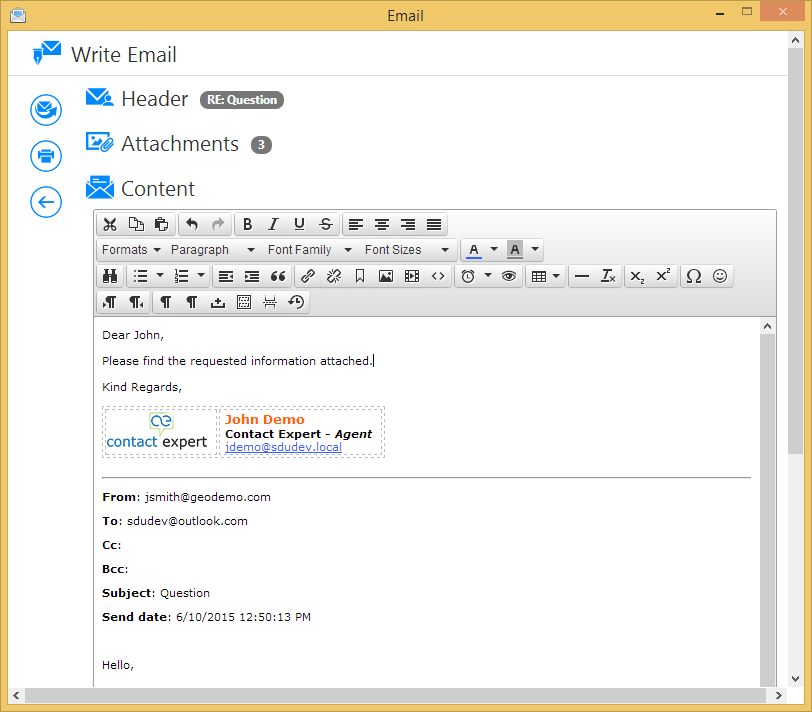Click the send email icon in left sidebar

point(46,110)
